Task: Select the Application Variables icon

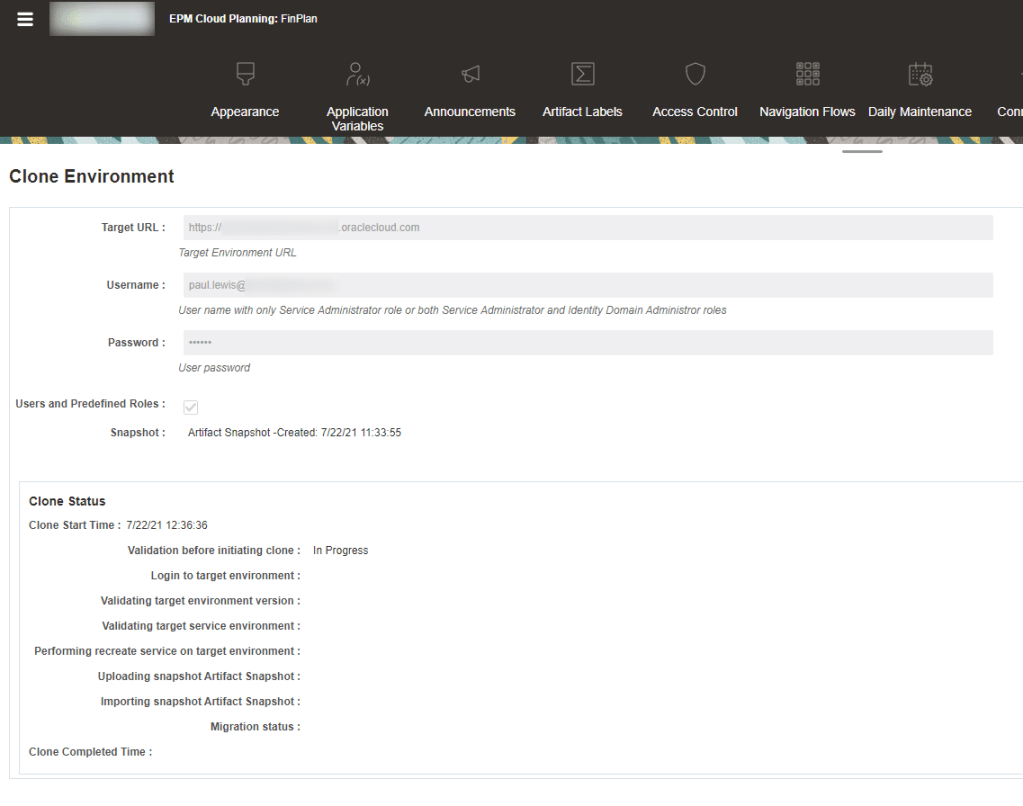Action: pyautogui.click(x=357, y=73)
